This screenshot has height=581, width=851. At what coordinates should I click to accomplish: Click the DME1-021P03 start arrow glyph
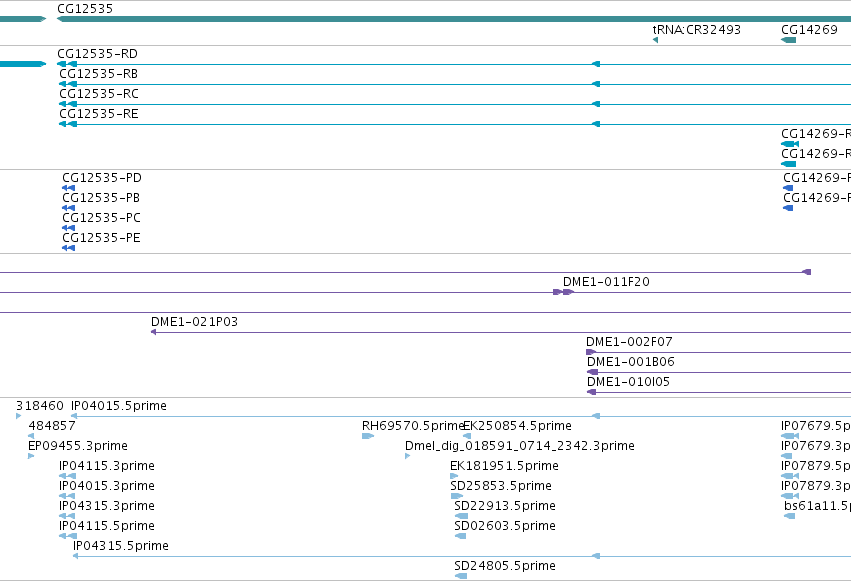[x=154, y=333]
